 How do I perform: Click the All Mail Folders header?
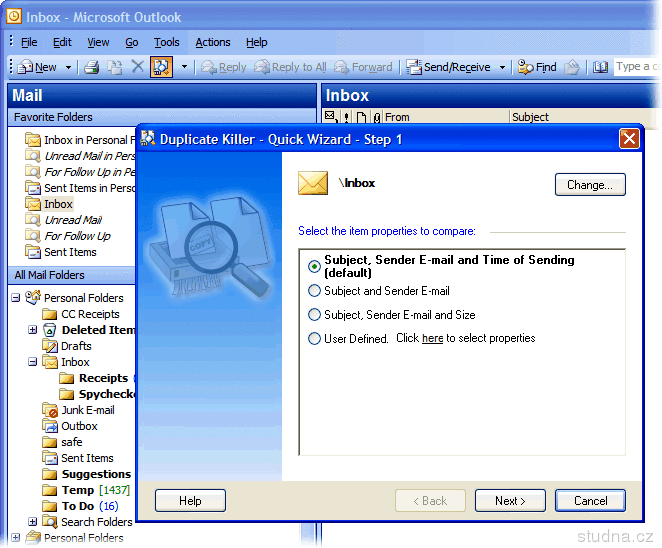71,275
